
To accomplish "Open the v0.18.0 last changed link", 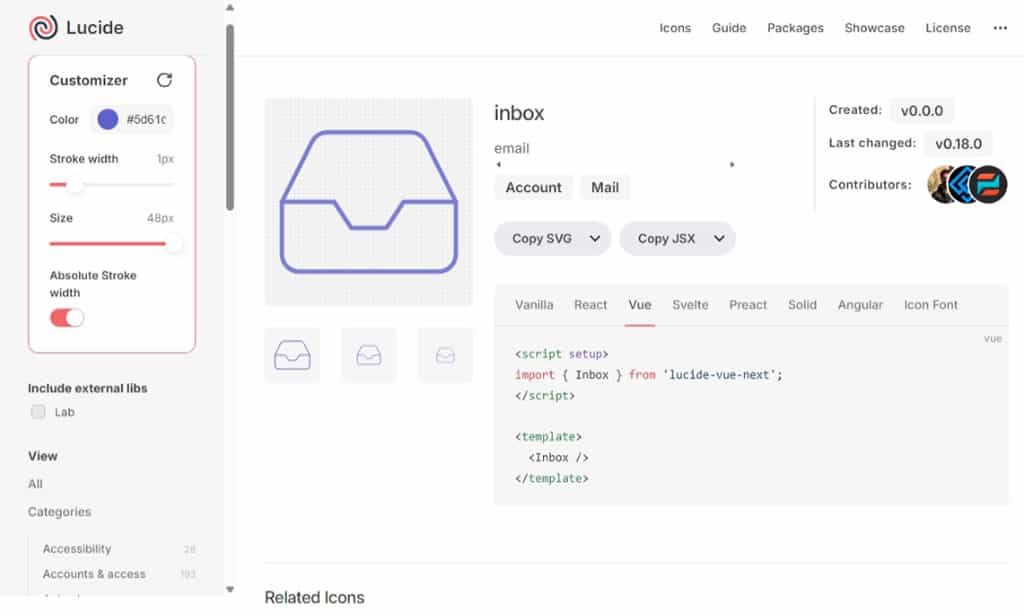I will 958,144.
